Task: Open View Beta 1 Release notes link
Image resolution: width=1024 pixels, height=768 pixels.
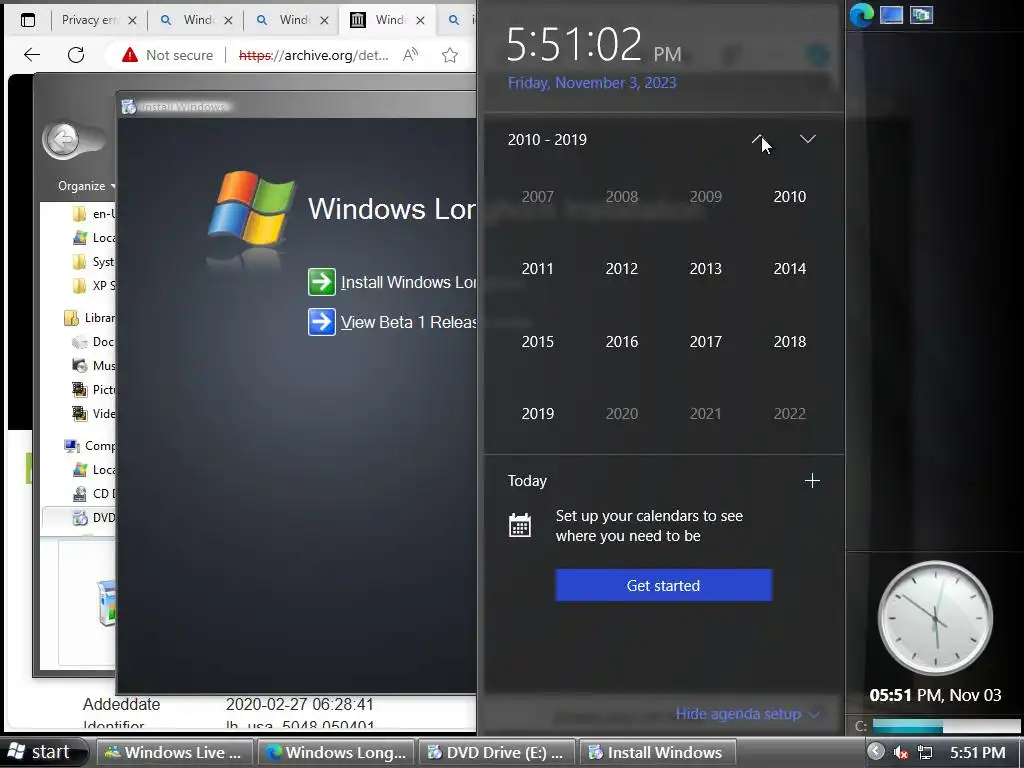Action: tap(409, 323)
